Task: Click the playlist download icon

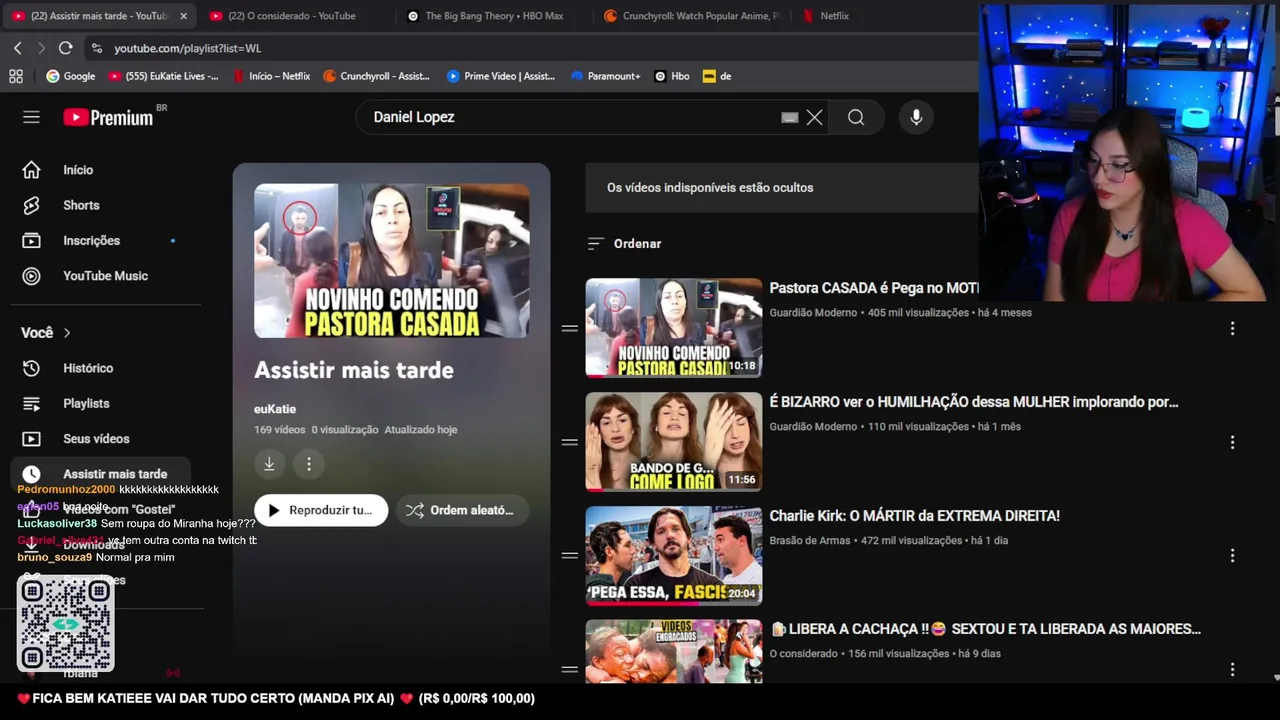Action: (269, 464)
